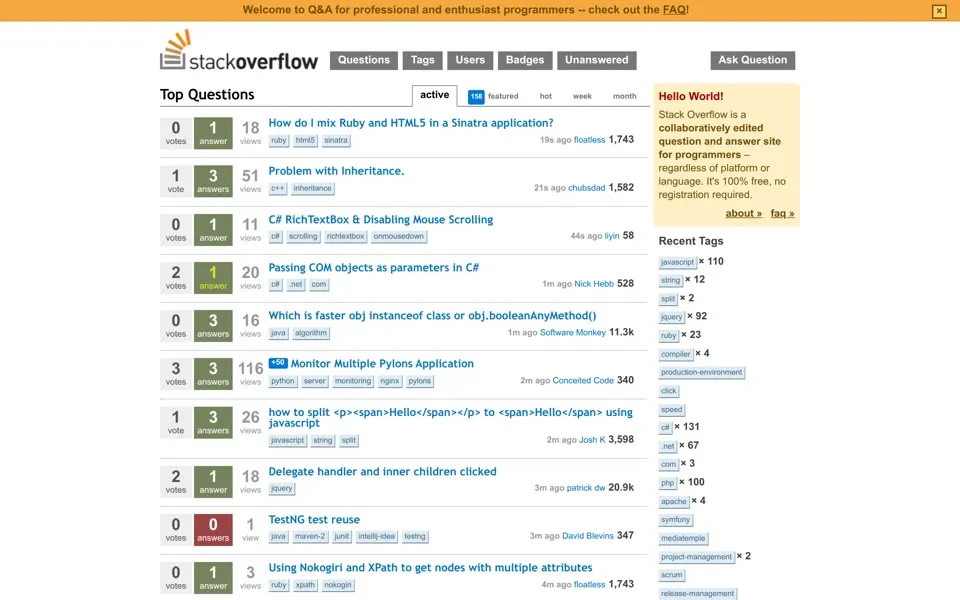Select project-management in Recent Tags
This screenshot has height=600, width=960.
coord(696,557)
